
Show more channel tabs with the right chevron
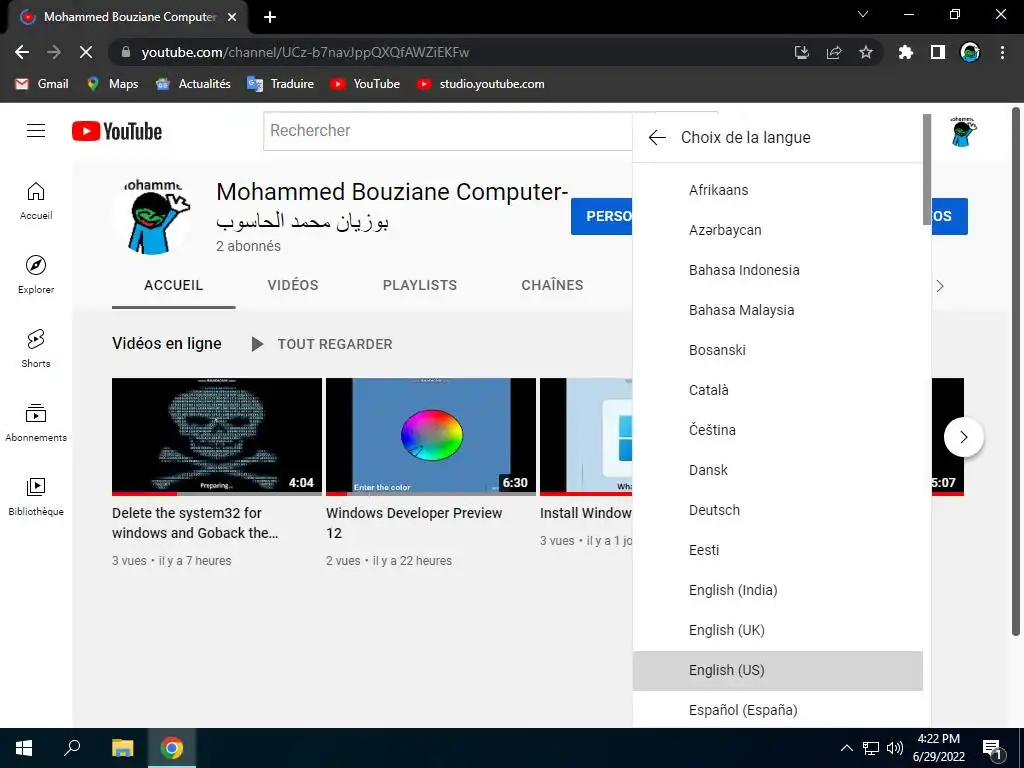coord(940,286)
